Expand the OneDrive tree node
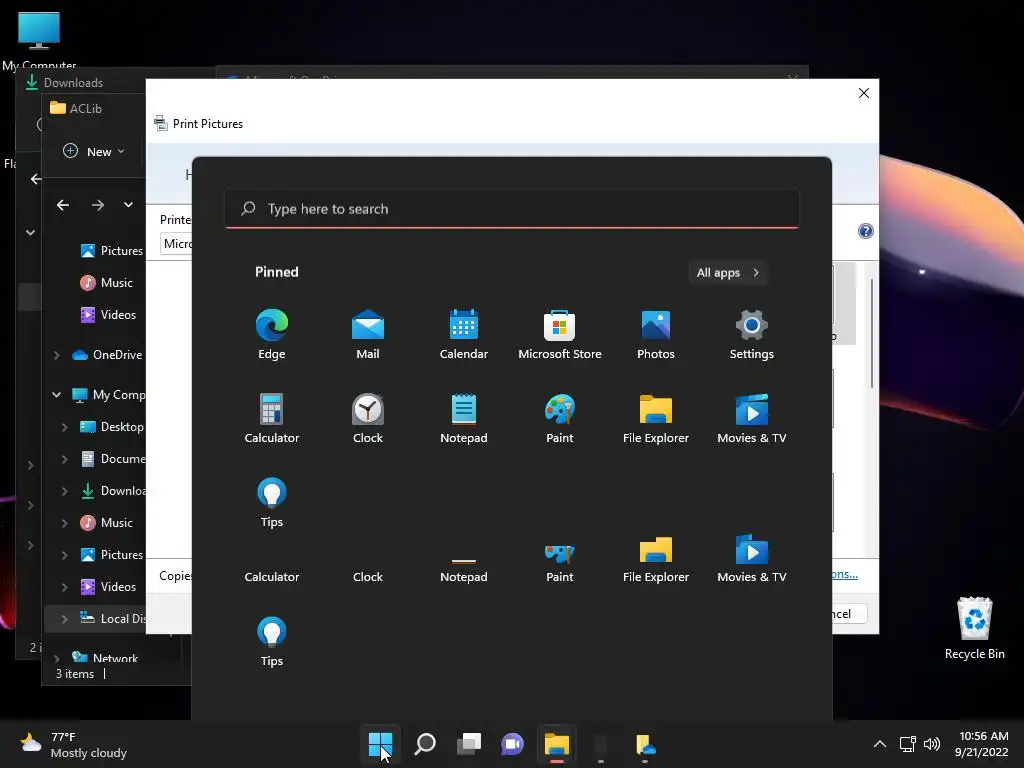The width and height of the screenshot is (1024, 768). click(x=57, y=355)
